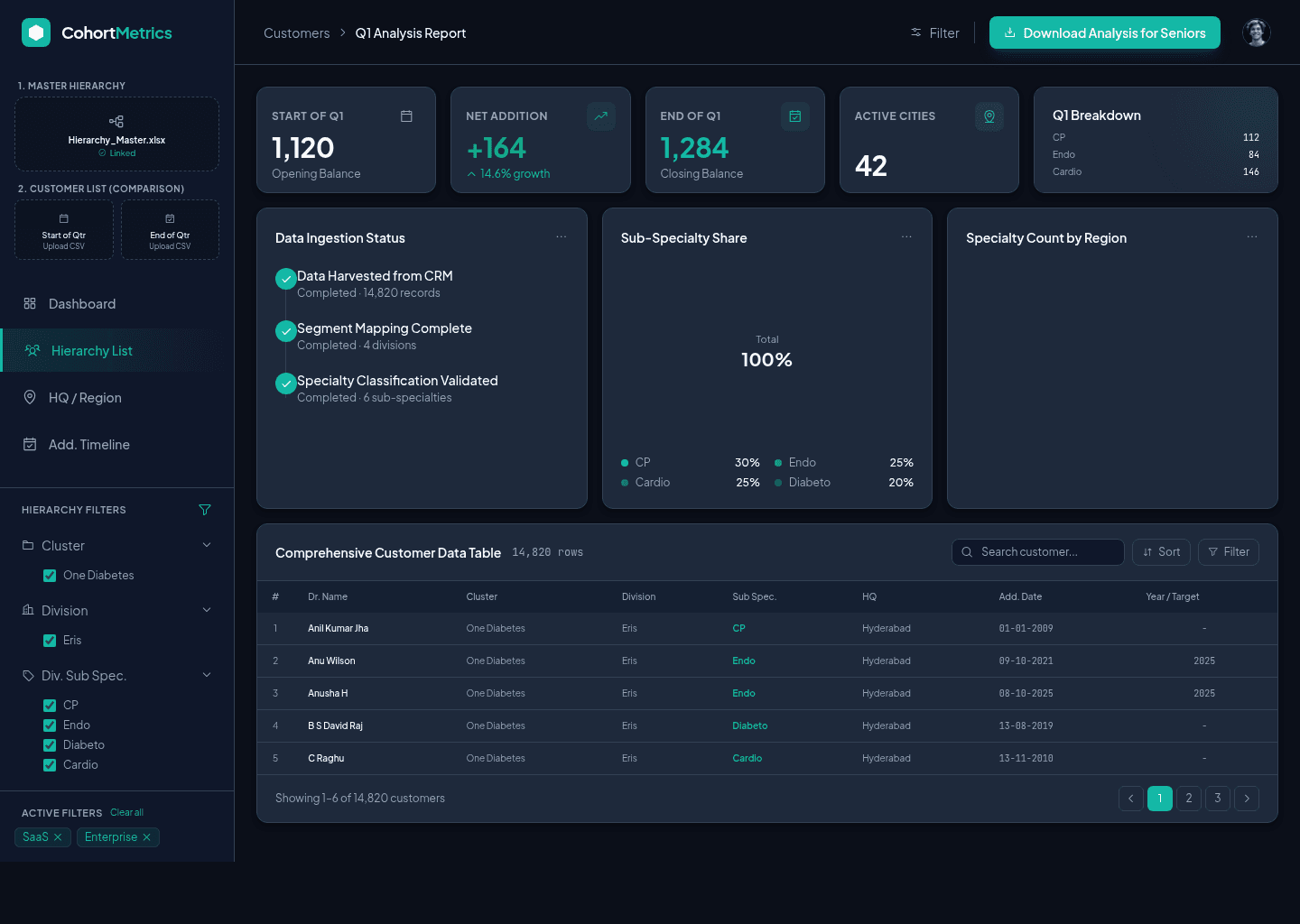Go to page 2
Screen dimensions: 1300x924
[x=1189, y=799]
